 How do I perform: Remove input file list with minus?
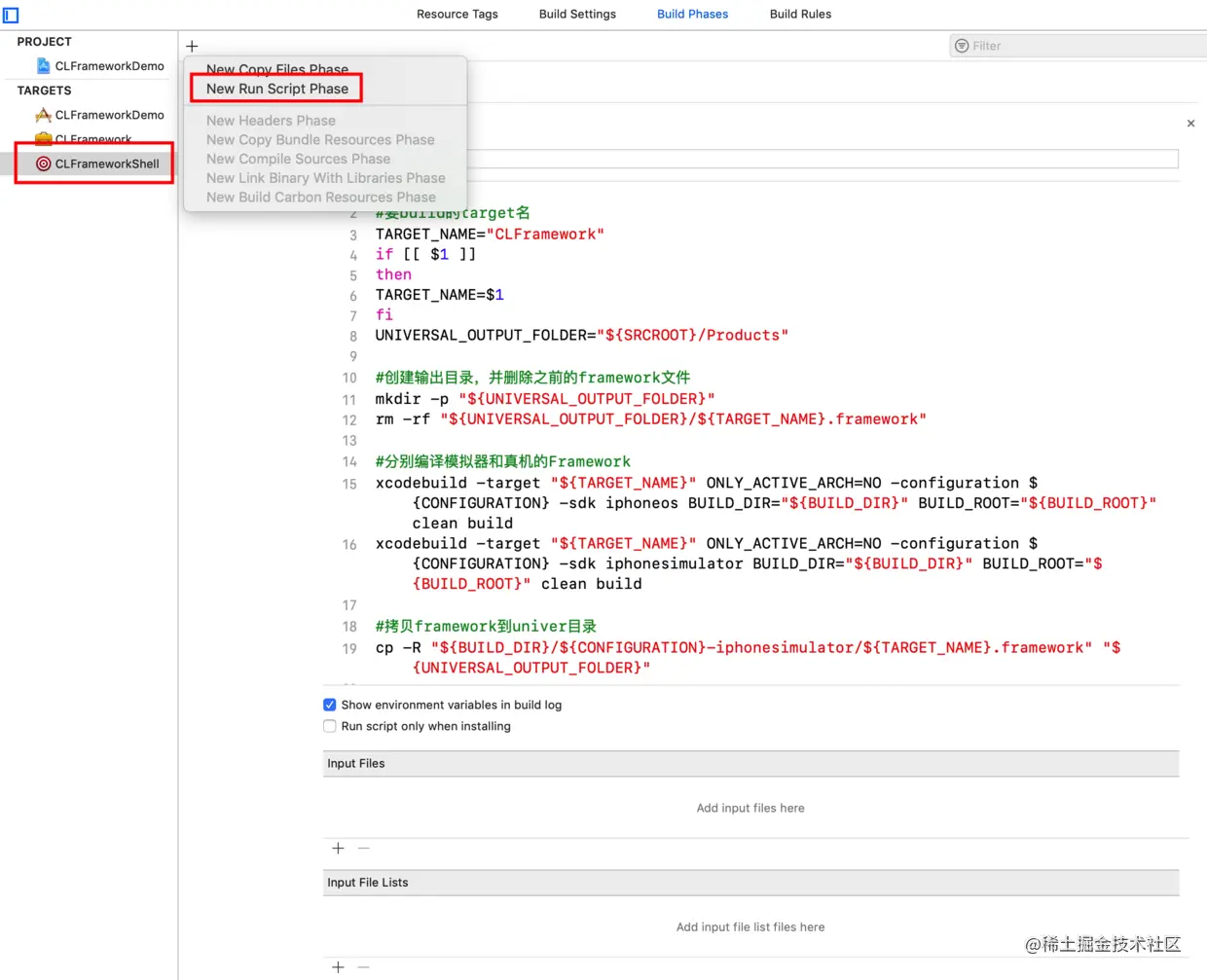(364, 967)
